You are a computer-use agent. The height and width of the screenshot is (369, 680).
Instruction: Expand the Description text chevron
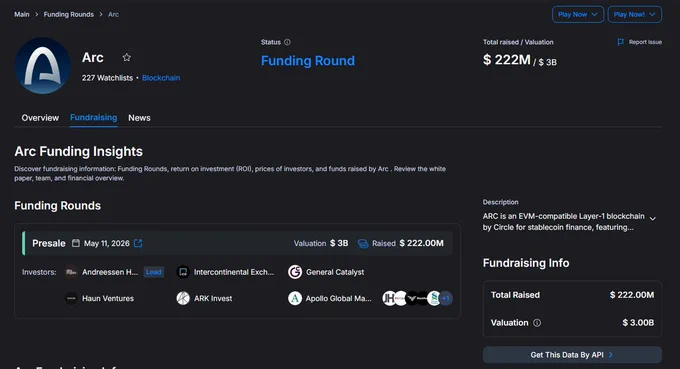coord(653,219)
